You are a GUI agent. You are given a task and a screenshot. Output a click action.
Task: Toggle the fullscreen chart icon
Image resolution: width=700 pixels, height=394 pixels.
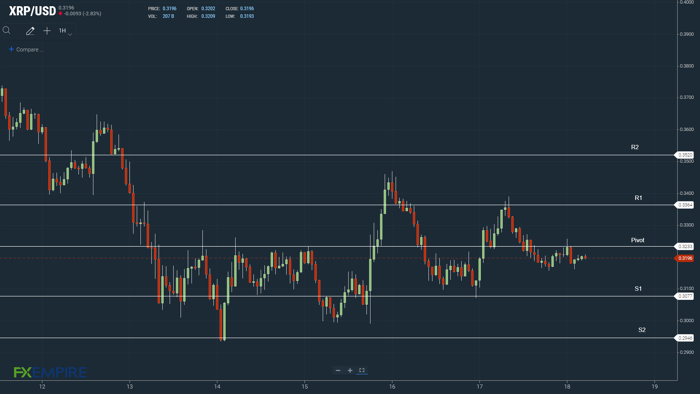point(362,370)
